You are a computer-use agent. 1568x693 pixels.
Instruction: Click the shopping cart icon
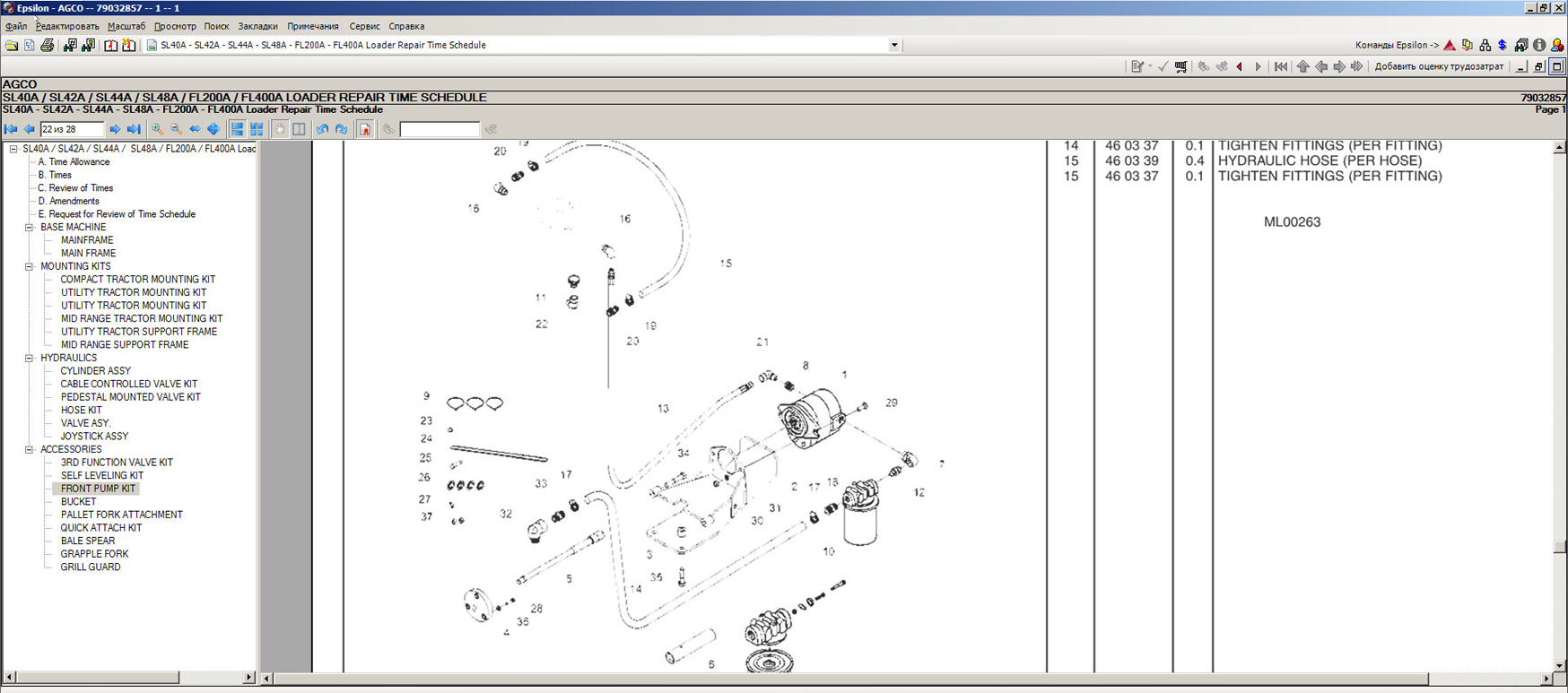pos(1180,66)
